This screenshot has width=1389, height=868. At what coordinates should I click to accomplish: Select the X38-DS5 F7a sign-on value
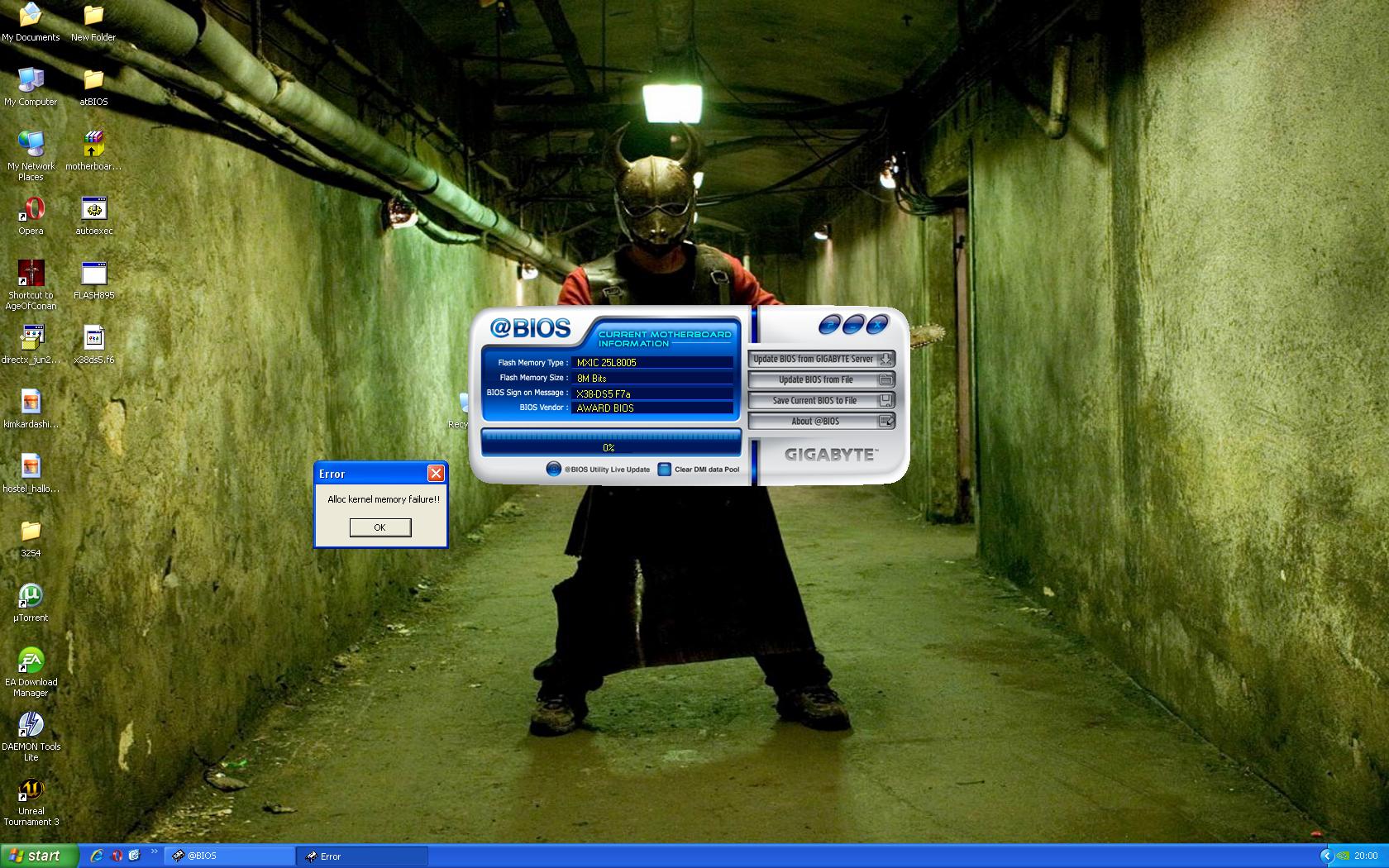652,393
